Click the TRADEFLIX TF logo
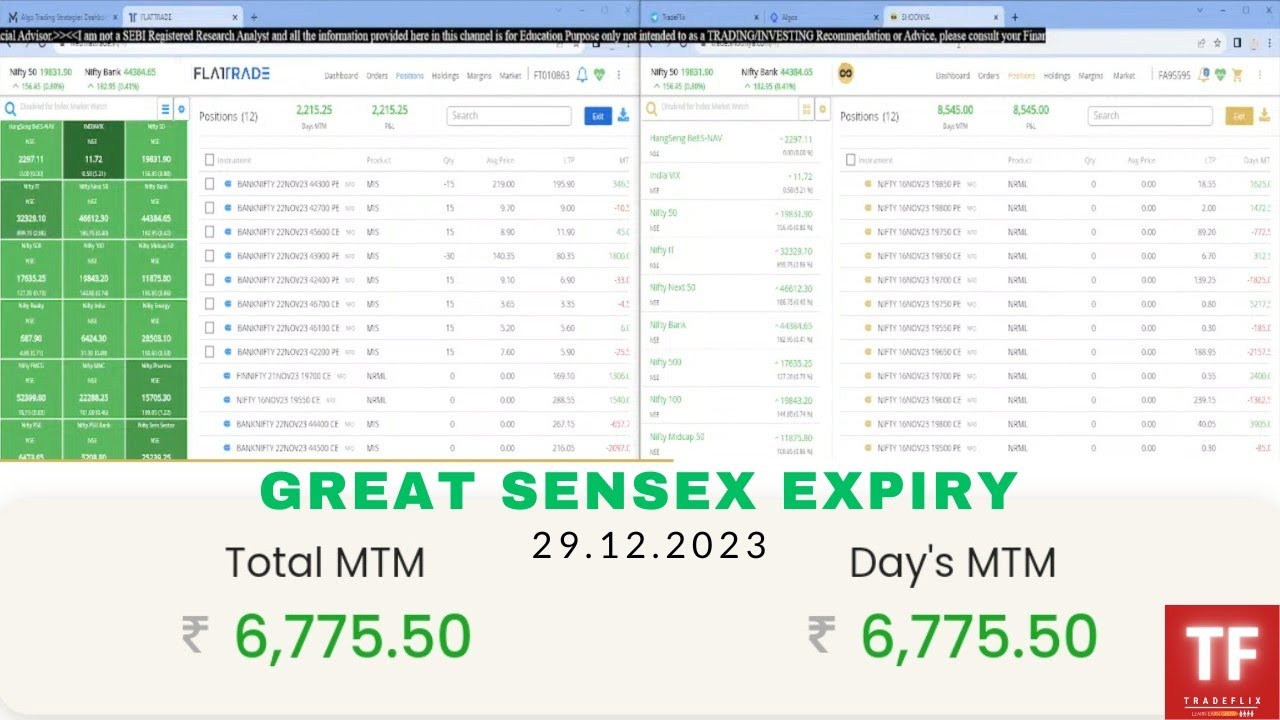Viewport: 1280px width, 720px height. (1221, 661)
